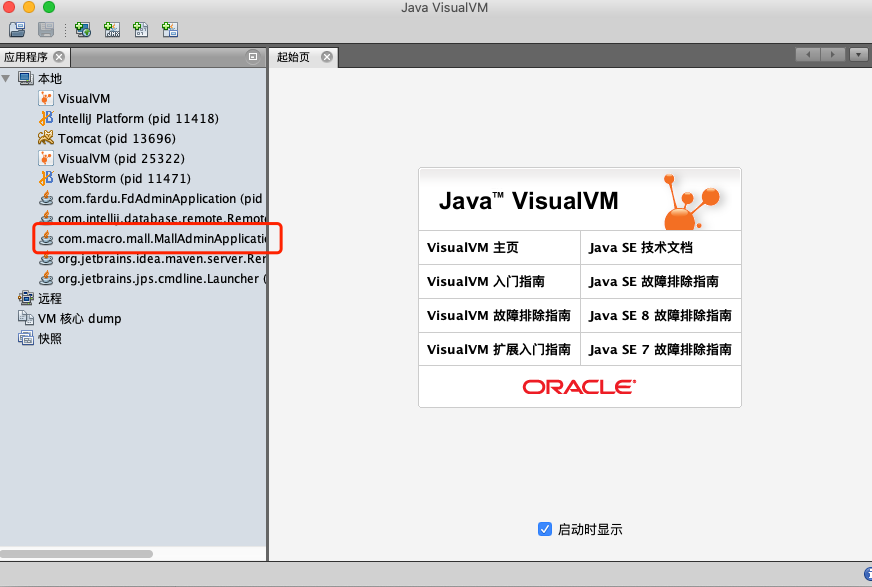
Task: Click the Tomcat process icon
Action: click(x=46, y=138)
